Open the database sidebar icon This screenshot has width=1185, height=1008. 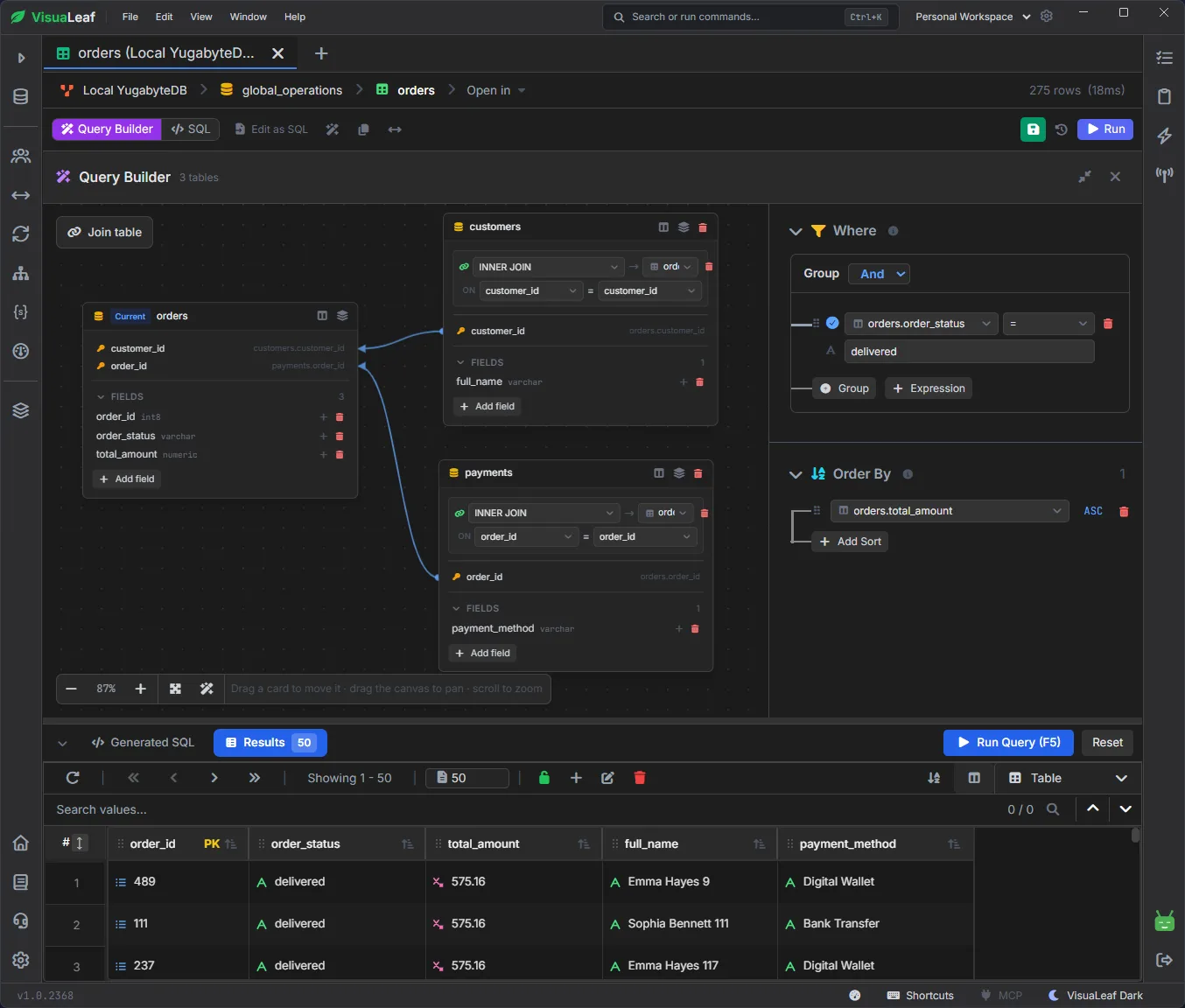click(21, 96)
